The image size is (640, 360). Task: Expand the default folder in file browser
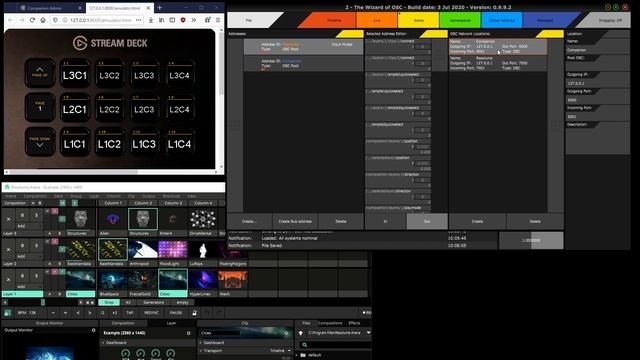click(297, 355)
